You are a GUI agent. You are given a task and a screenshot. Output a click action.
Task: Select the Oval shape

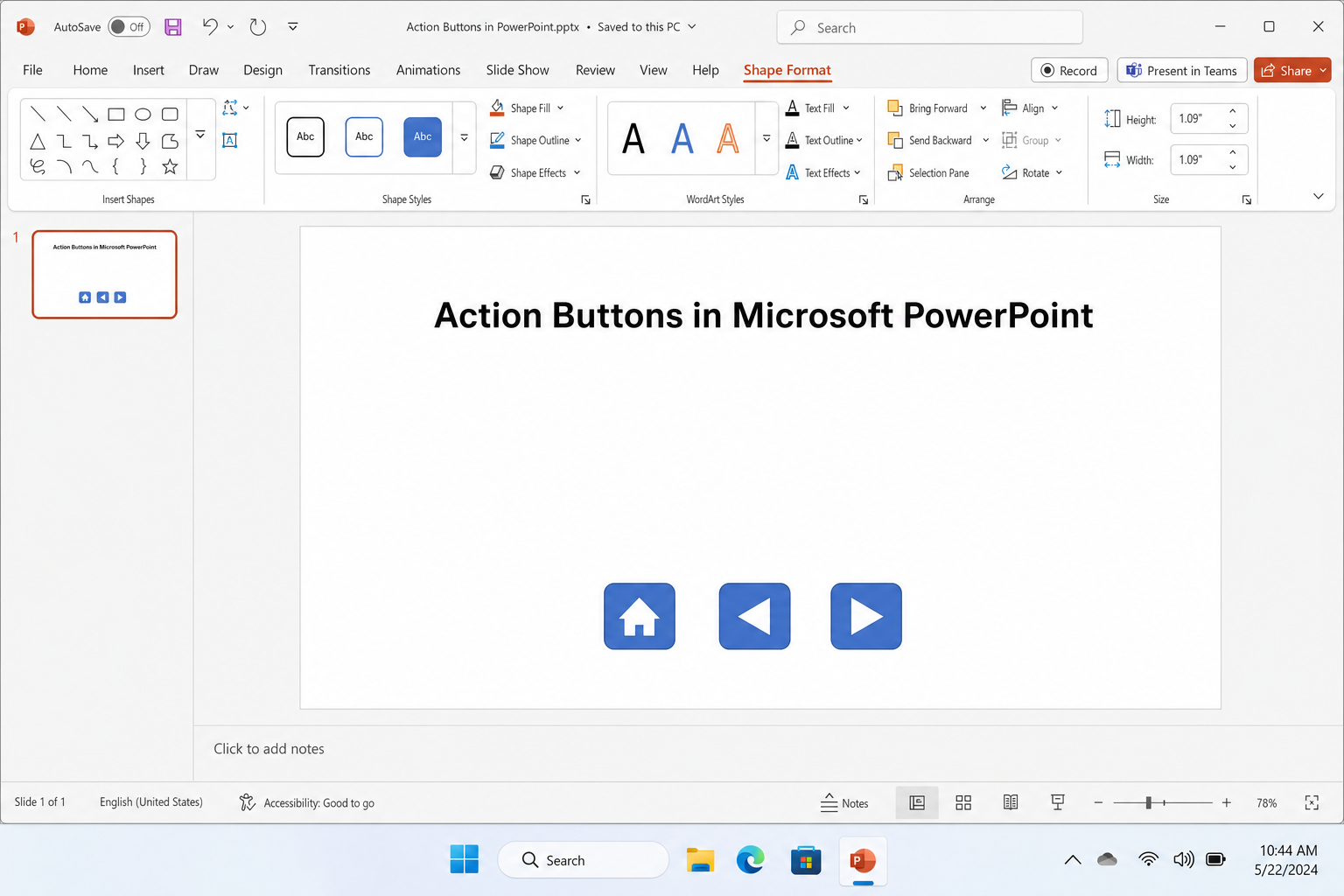[x=143, y=114]
